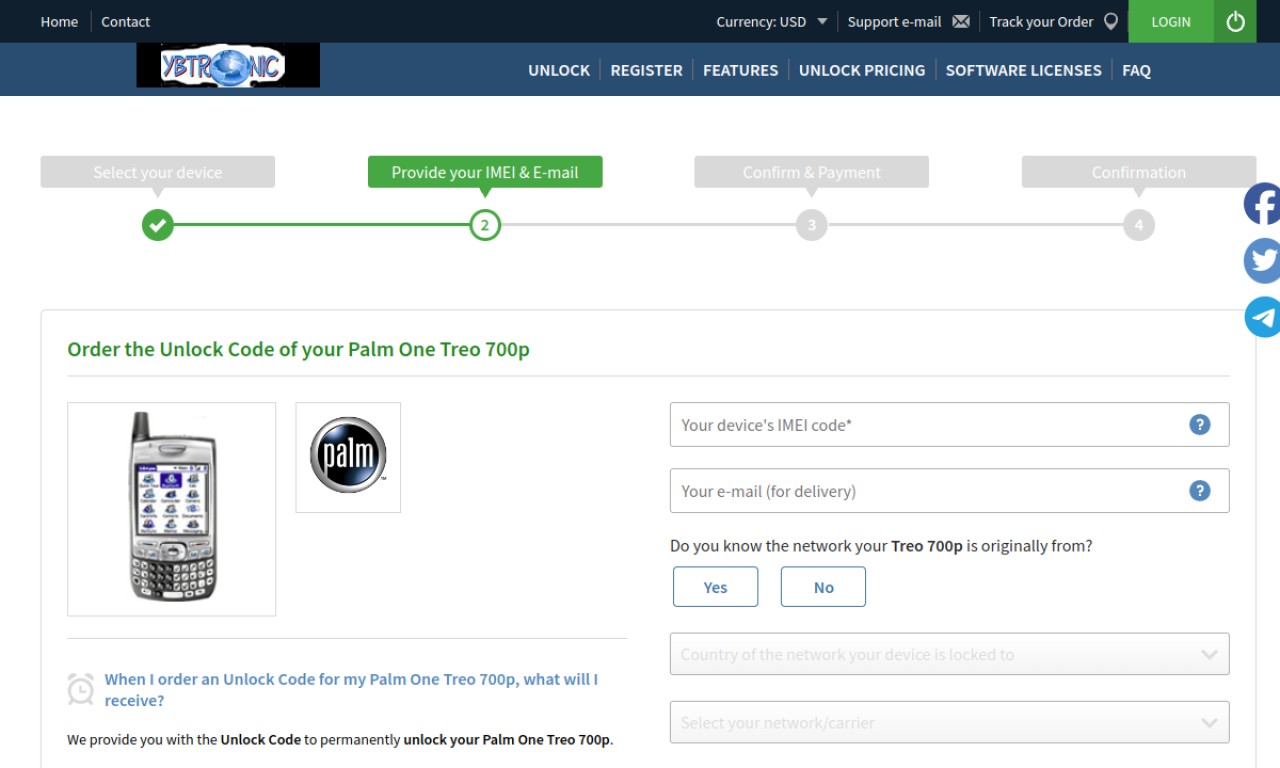Click the 'We provide you with the Unlock Code' text
Screen dimensions: 1280x768
340,740
